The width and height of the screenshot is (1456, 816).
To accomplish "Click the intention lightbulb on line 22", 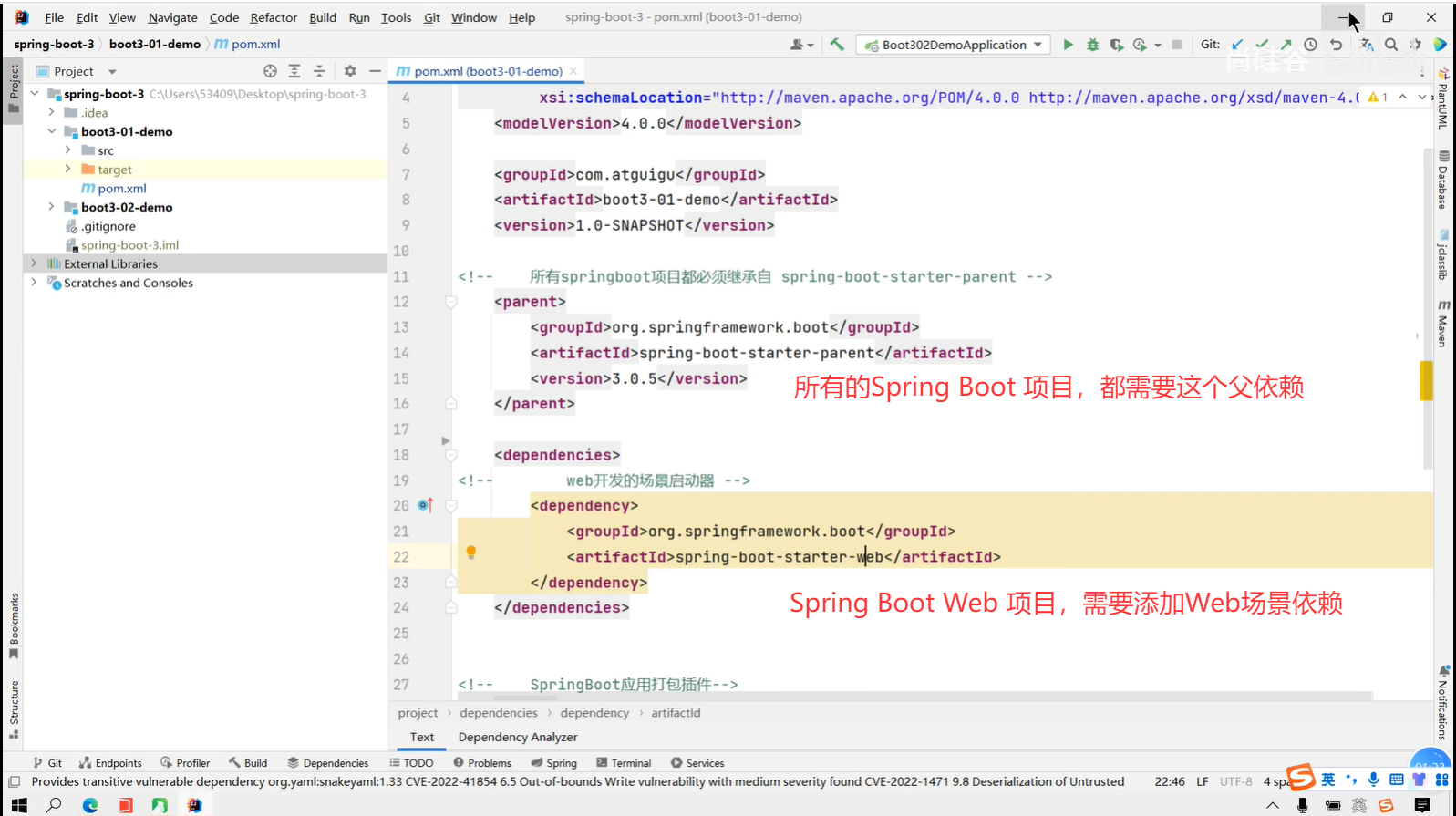I will (x=471, y=553).
